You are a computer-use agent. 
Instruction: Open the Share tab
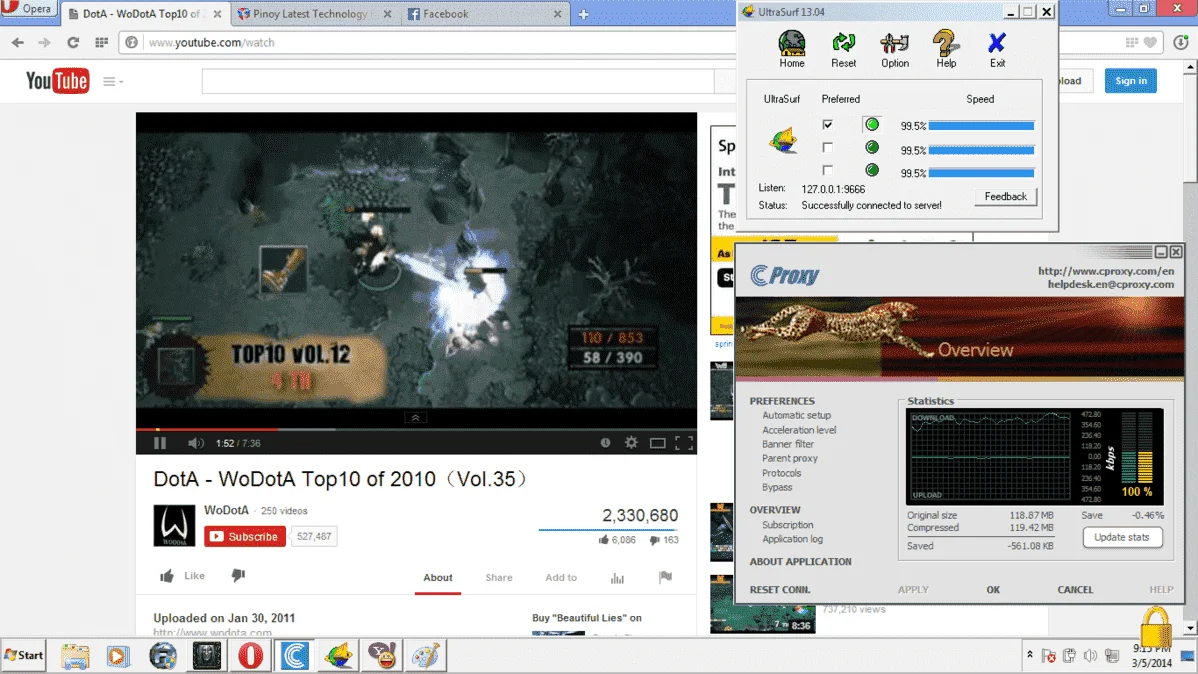point(499,578)
